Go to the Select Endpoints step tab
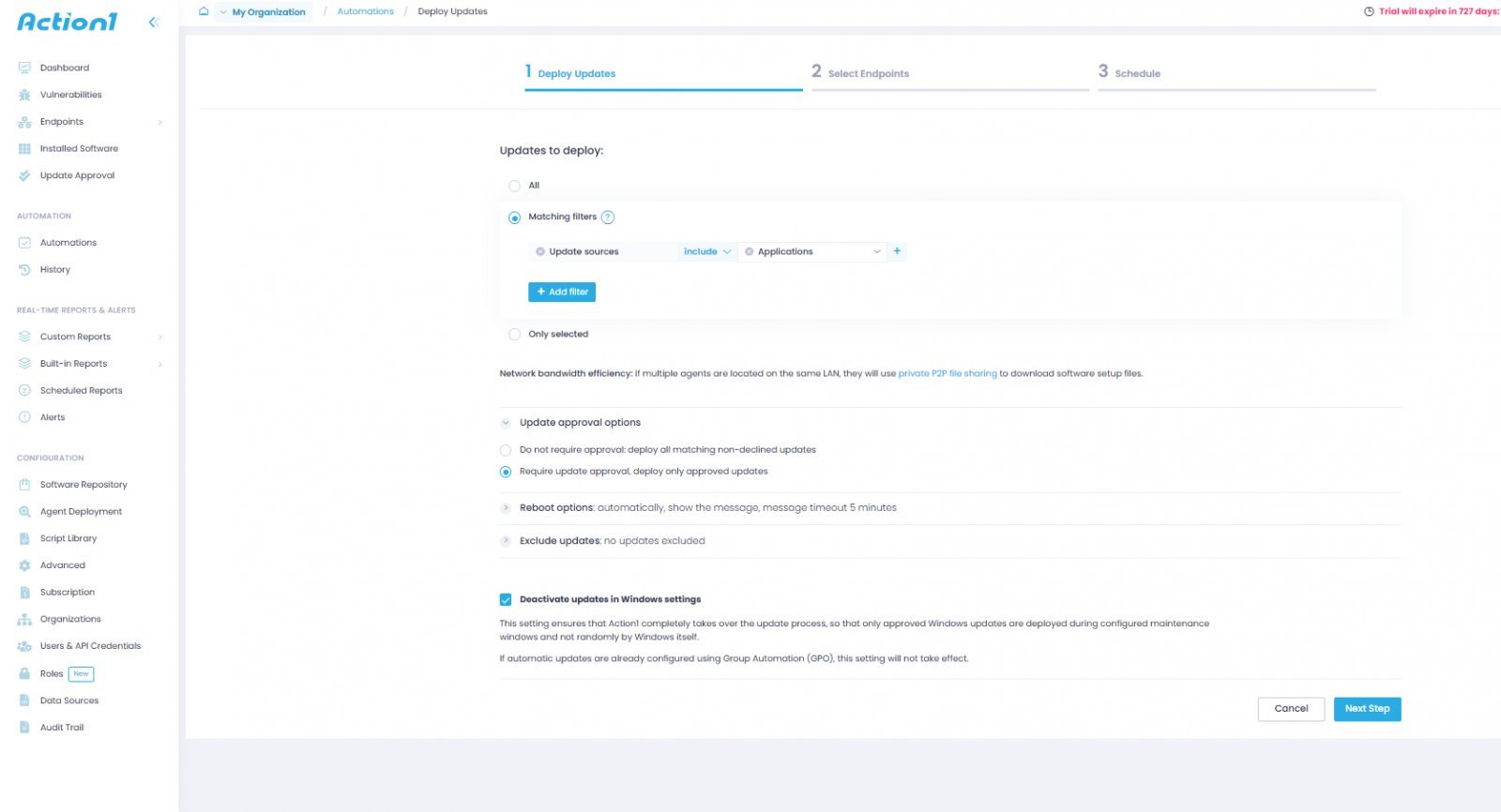This screenshot has height=812, width=1501. pos(868,73)
